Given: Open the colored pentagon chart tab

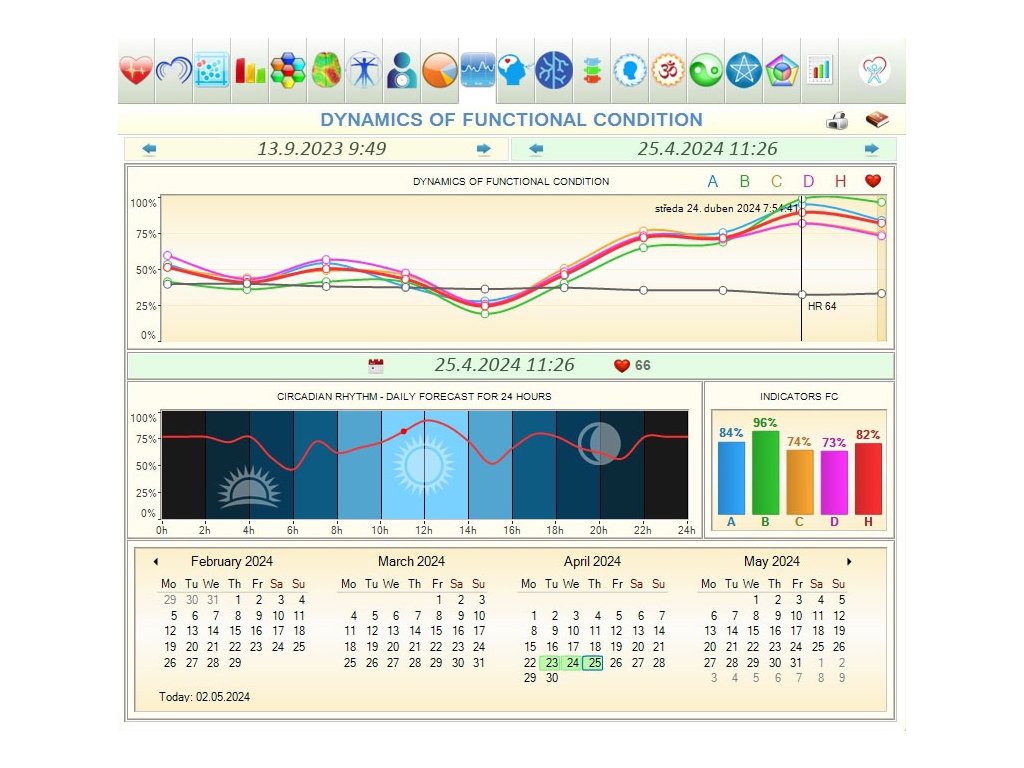Looking at the screenshot, I should coord(782,70).
